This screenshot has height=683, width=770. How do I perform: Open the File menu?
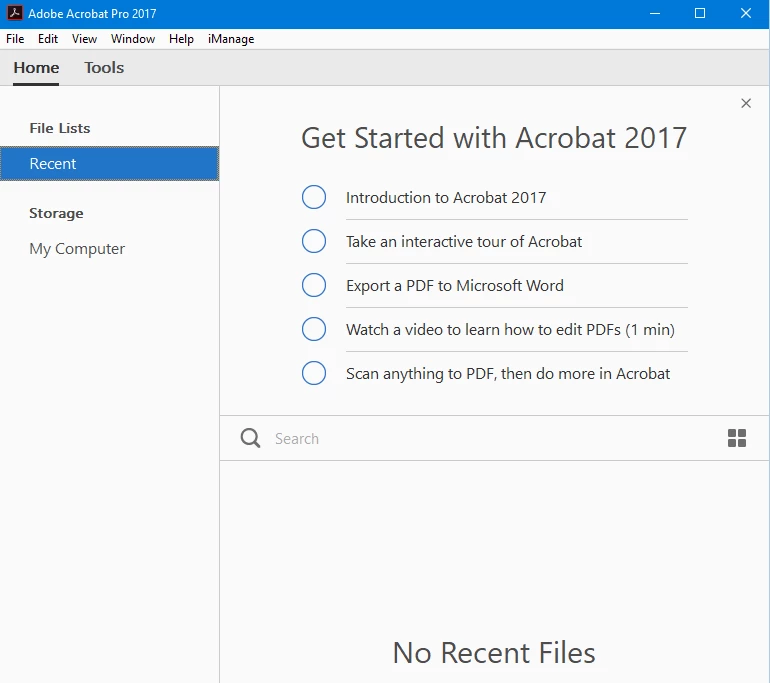[15, 39]
